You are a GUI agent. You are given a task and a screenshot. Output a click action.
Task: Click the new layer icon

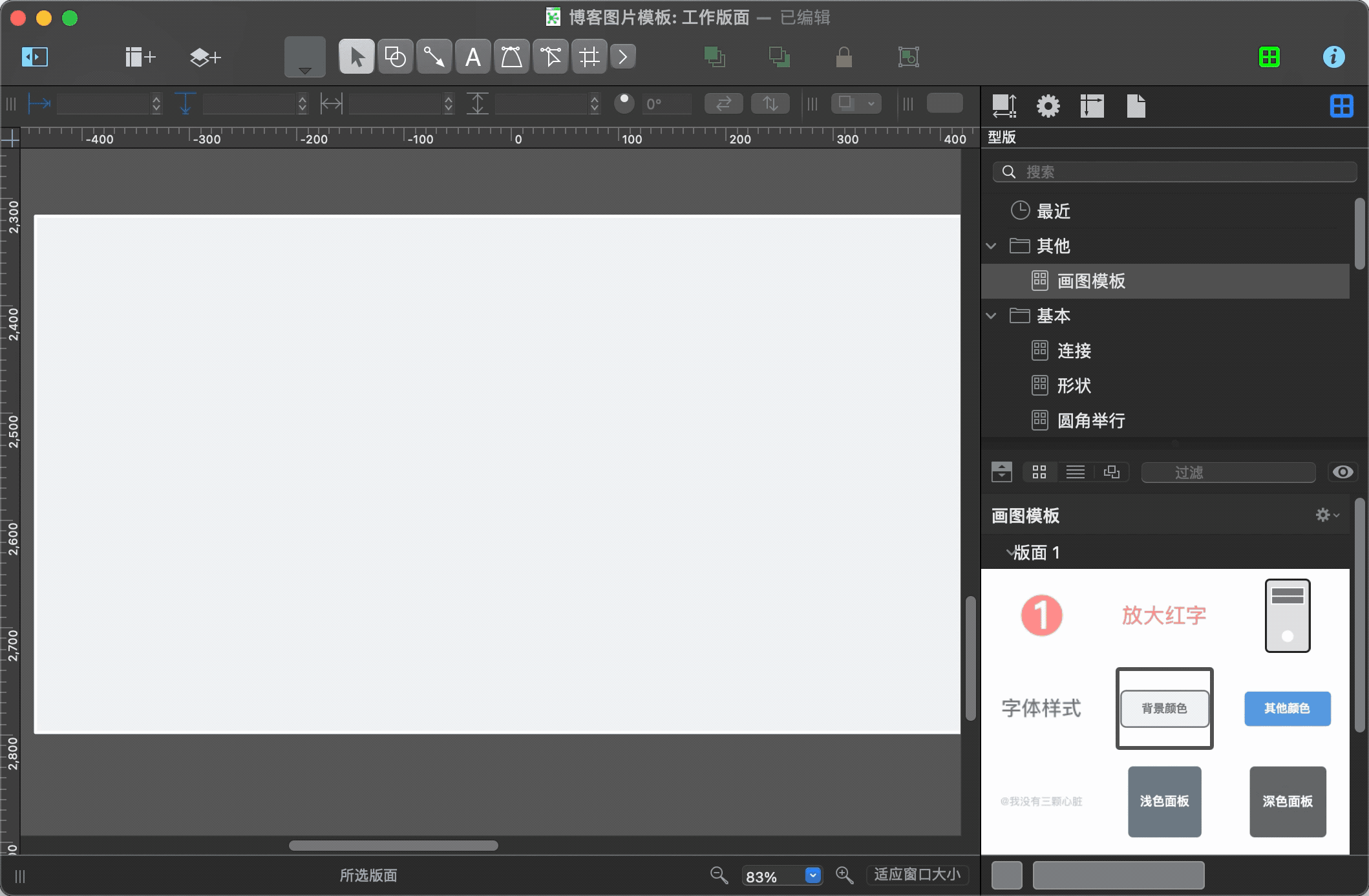point(205,58)
